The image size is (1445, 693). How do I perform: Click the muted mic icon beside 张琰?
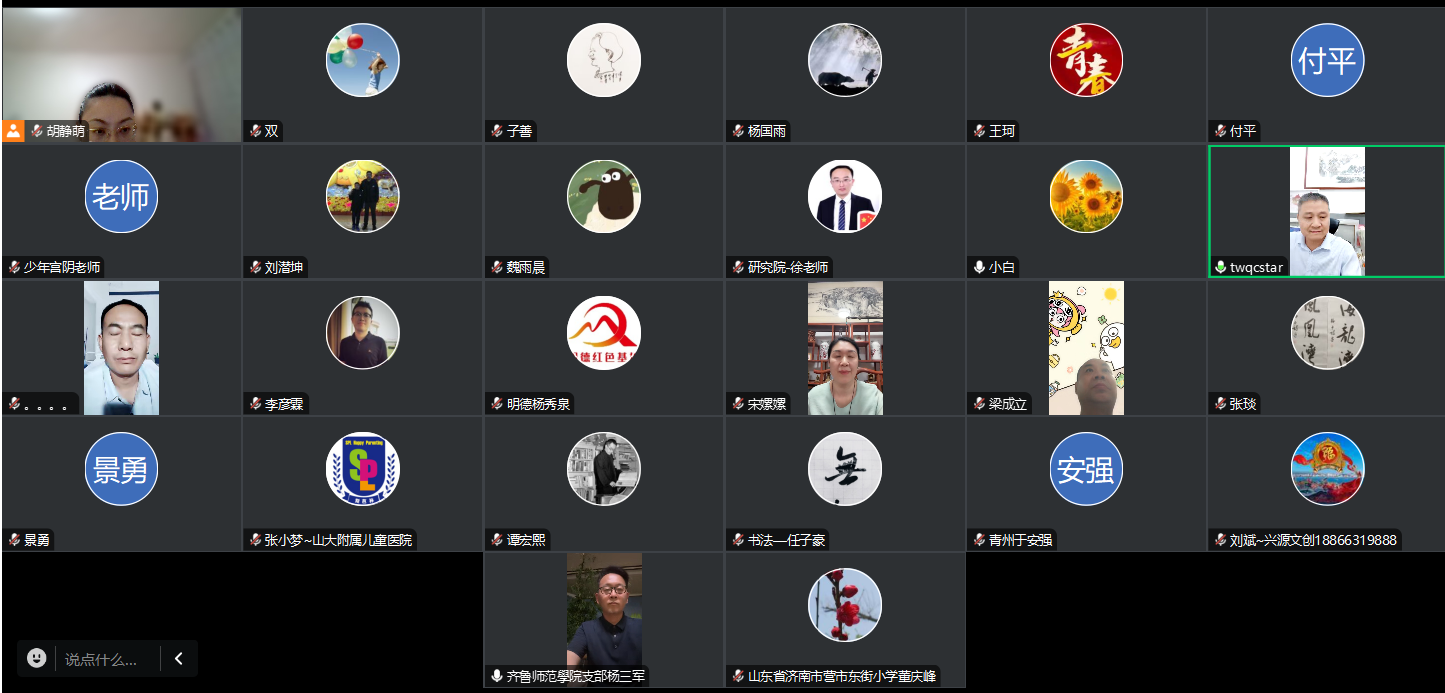click(1220, 404)
